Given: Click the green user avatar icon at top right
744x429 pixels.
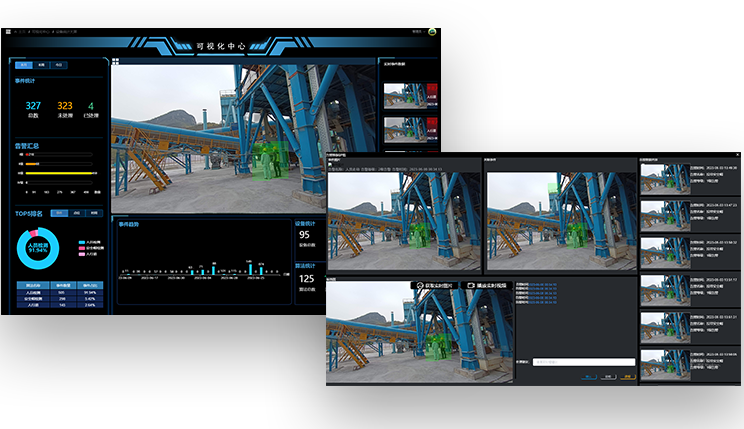Looking at the screenshot, I should point(432,31).
